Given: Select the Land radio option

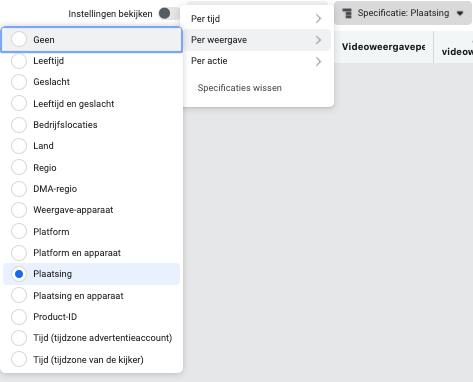Looking at the screenshot, I should tap(19, 146).
